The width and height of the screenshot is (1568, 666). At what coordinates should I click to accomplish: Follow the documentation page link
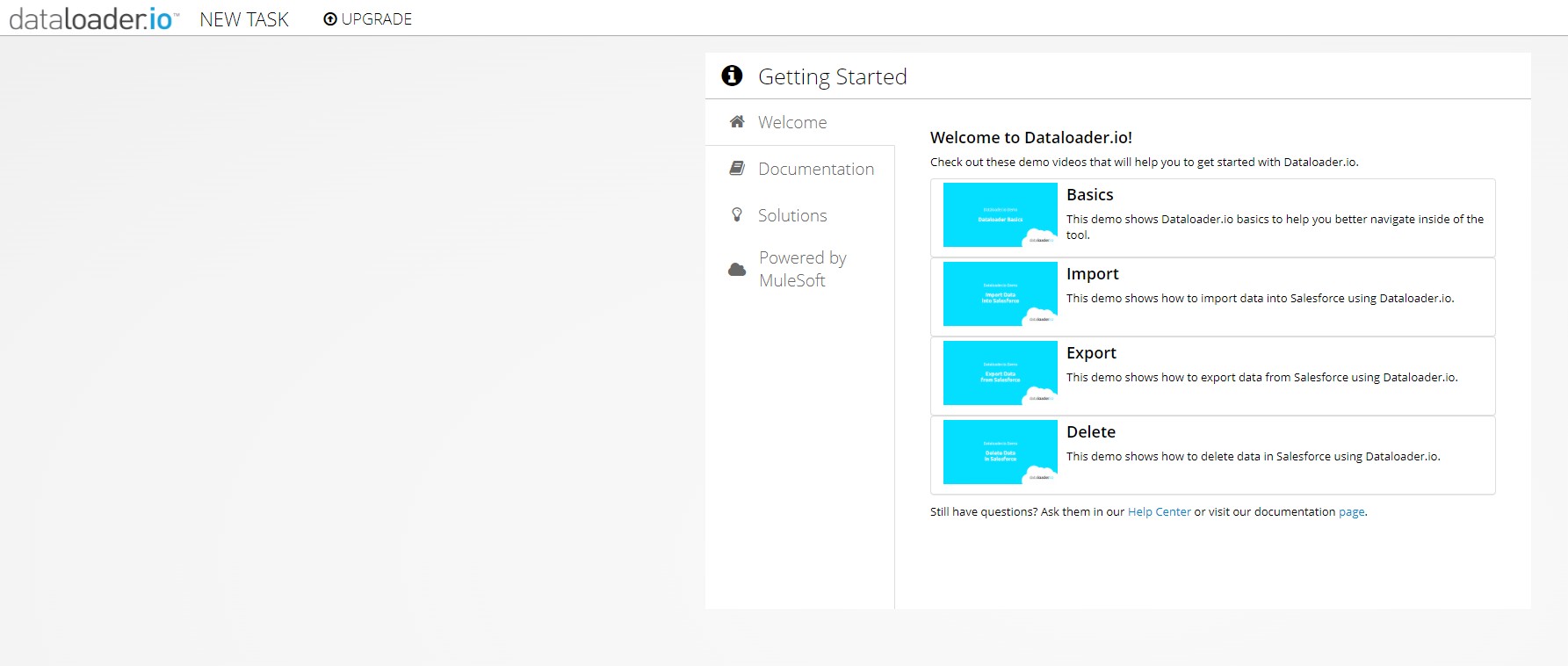click(x=1351, y=512)
